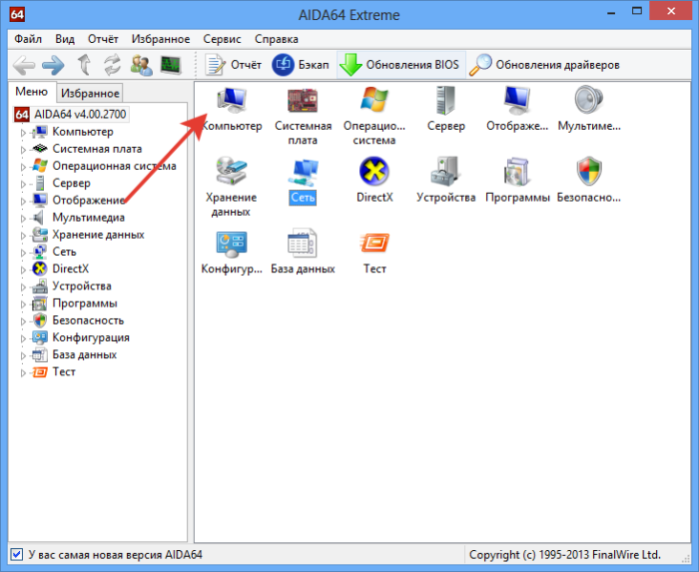Click the Back arrow toolbar icon
This screenshot has height=572, width=699.
point(24,66)
